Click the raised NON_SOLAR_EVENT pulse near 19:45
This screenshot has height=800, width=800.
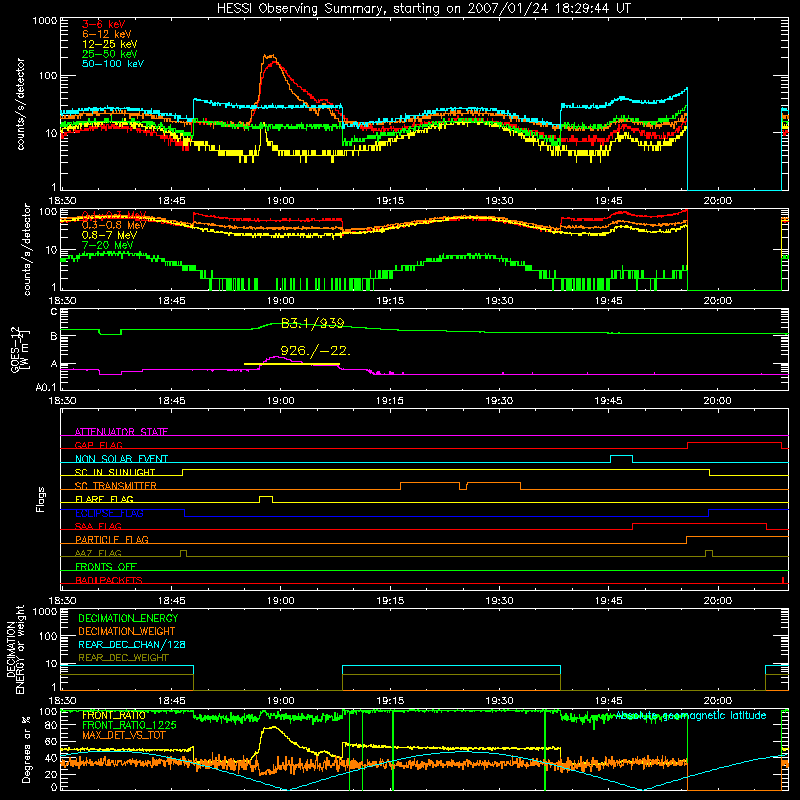[x=621, y=459]
